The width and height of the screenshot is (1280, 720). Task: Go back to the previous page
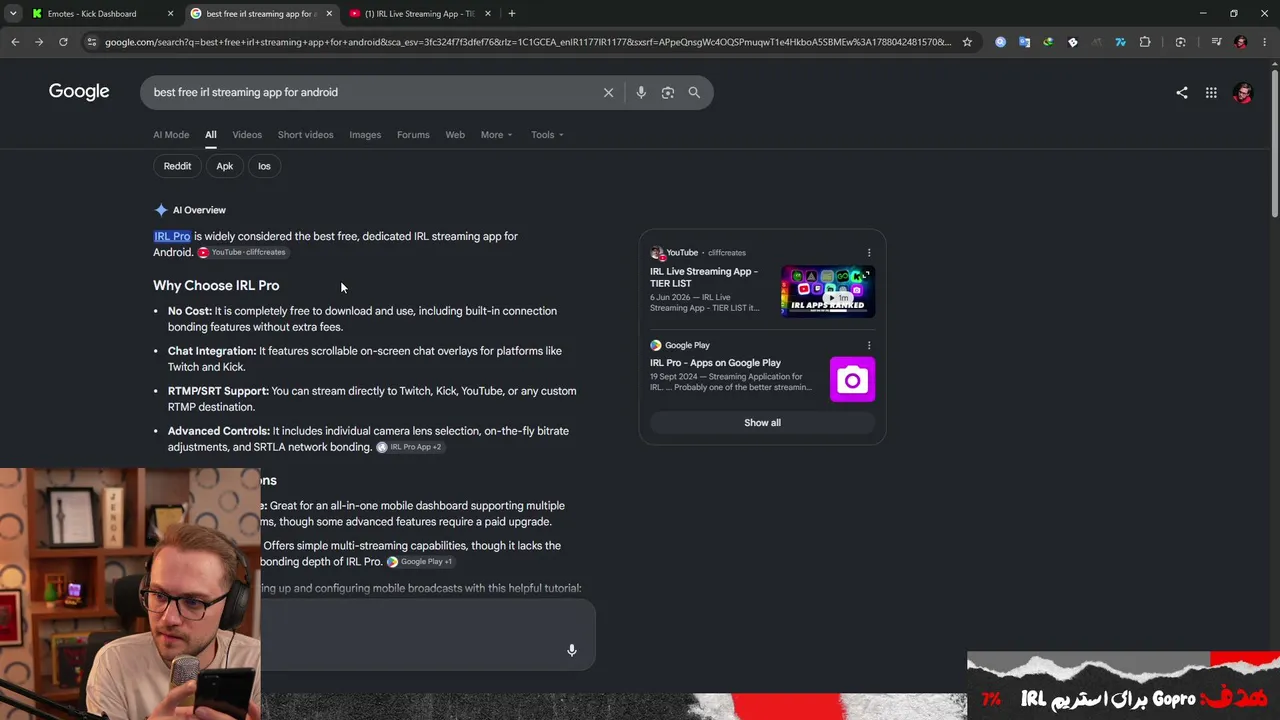(15, 42)
